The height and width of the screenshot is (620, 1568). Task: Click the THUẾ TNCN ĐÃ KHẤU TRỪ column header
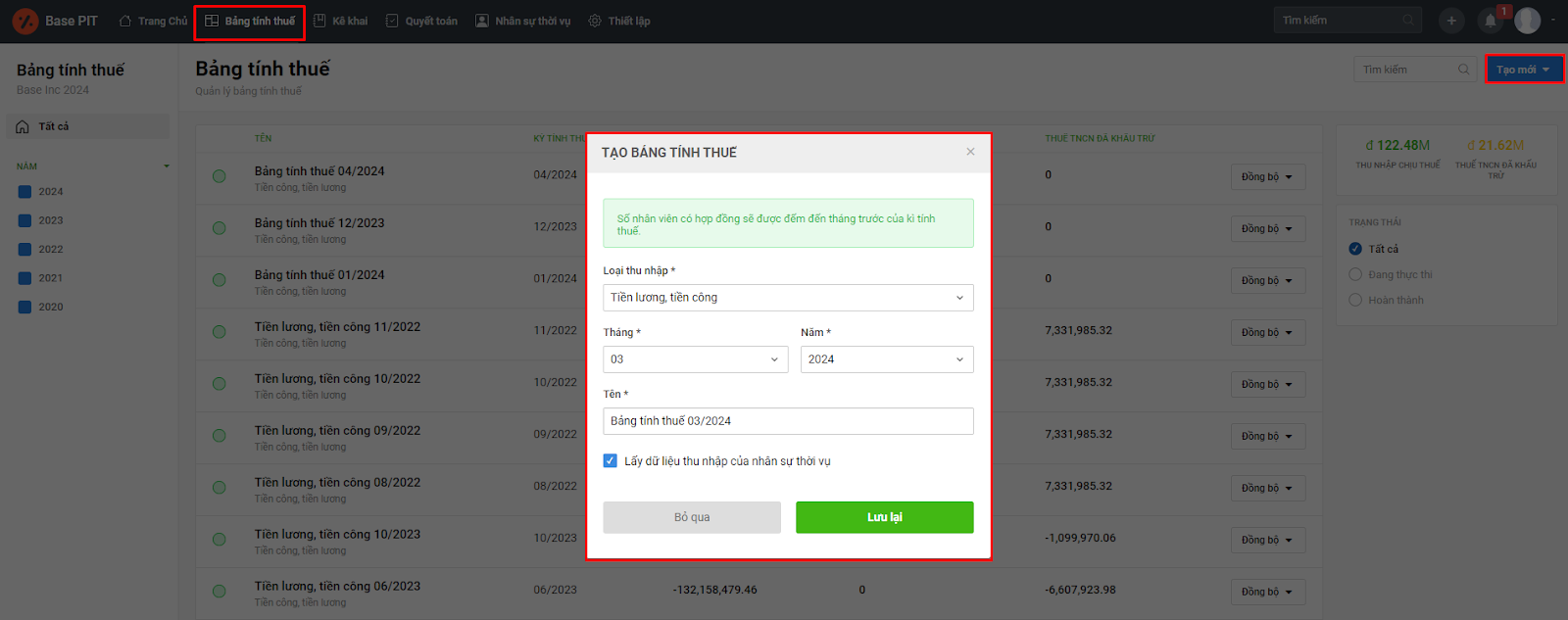[x=1100, y=138]
